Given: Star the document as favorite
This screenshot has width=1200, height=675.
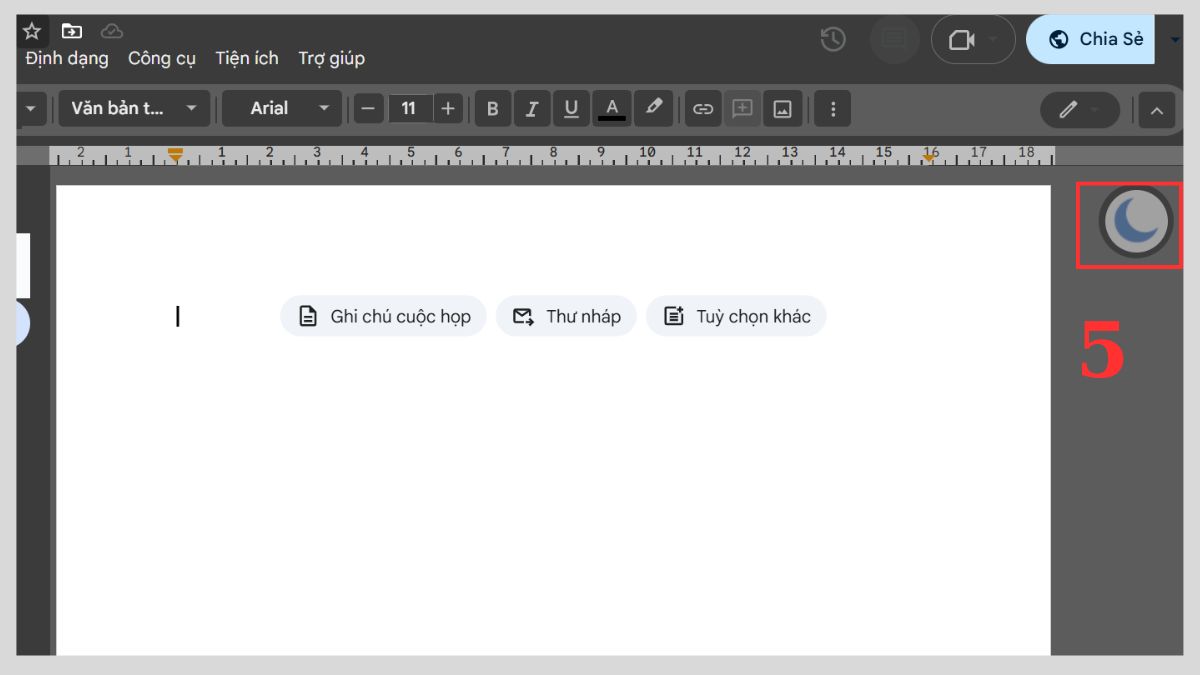Looking at the screenshot, I should click(31, 30).
